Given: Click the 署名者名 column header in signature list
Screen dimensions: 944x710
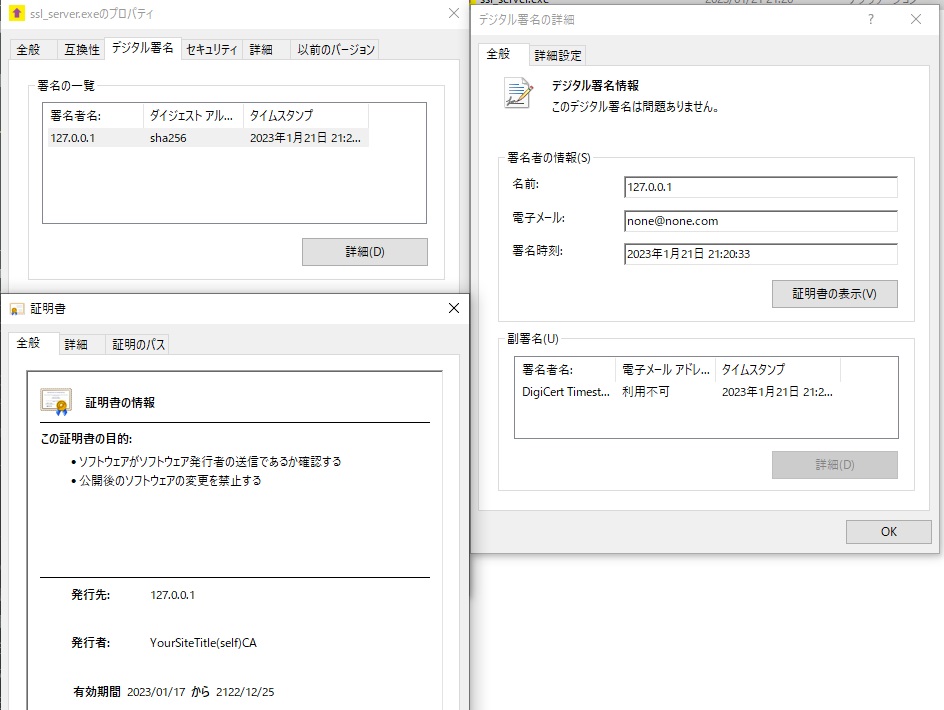Looking at the screenshot, I should coord(93,116).
